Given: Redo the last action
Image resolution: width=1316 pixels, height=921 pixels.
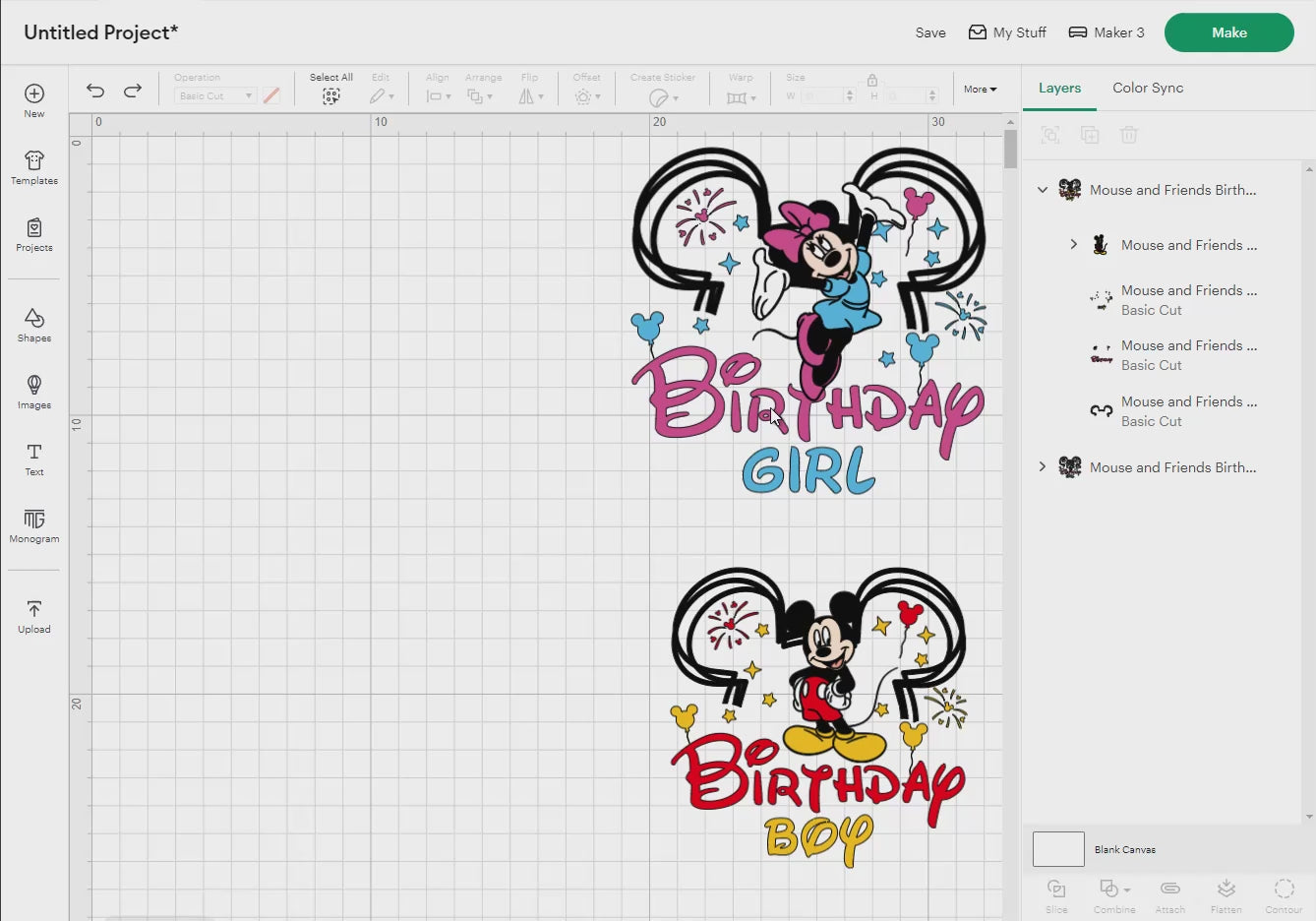Looking at the screenshot, I should tap(133, 91).
